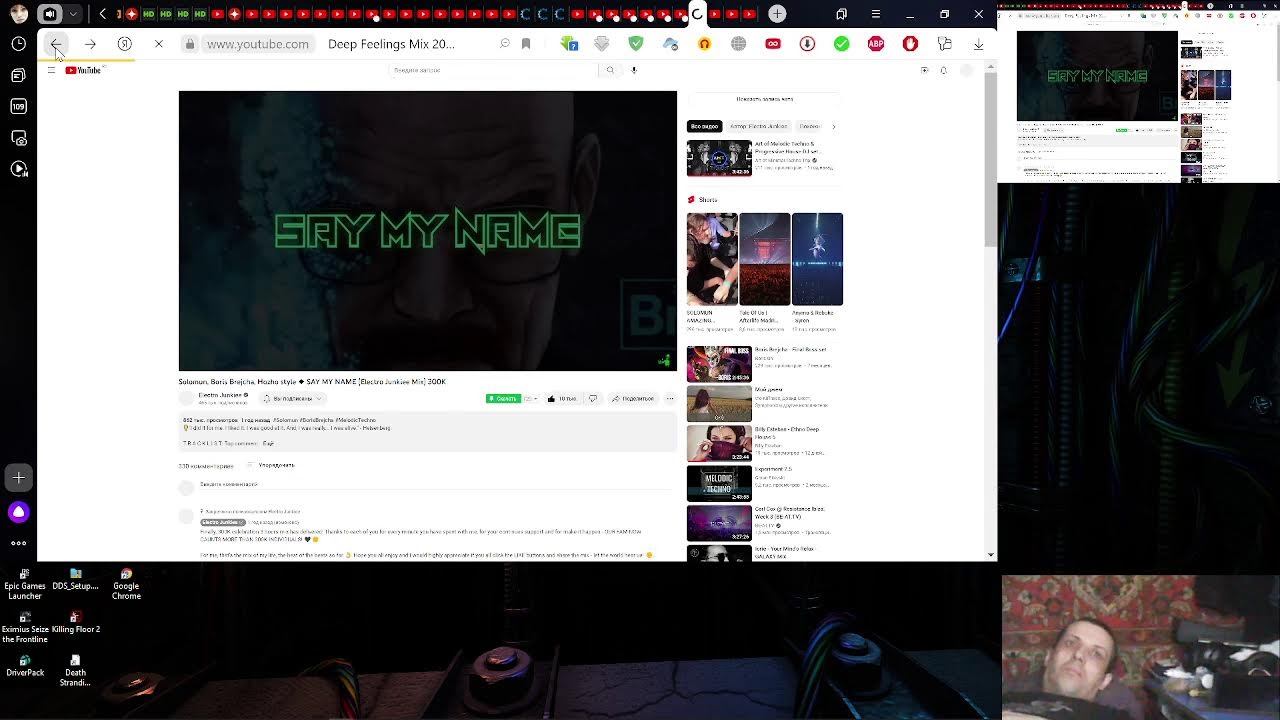Click the padlock site security icon
This screenshot has height=720, width=1280.
click(189, 44)
